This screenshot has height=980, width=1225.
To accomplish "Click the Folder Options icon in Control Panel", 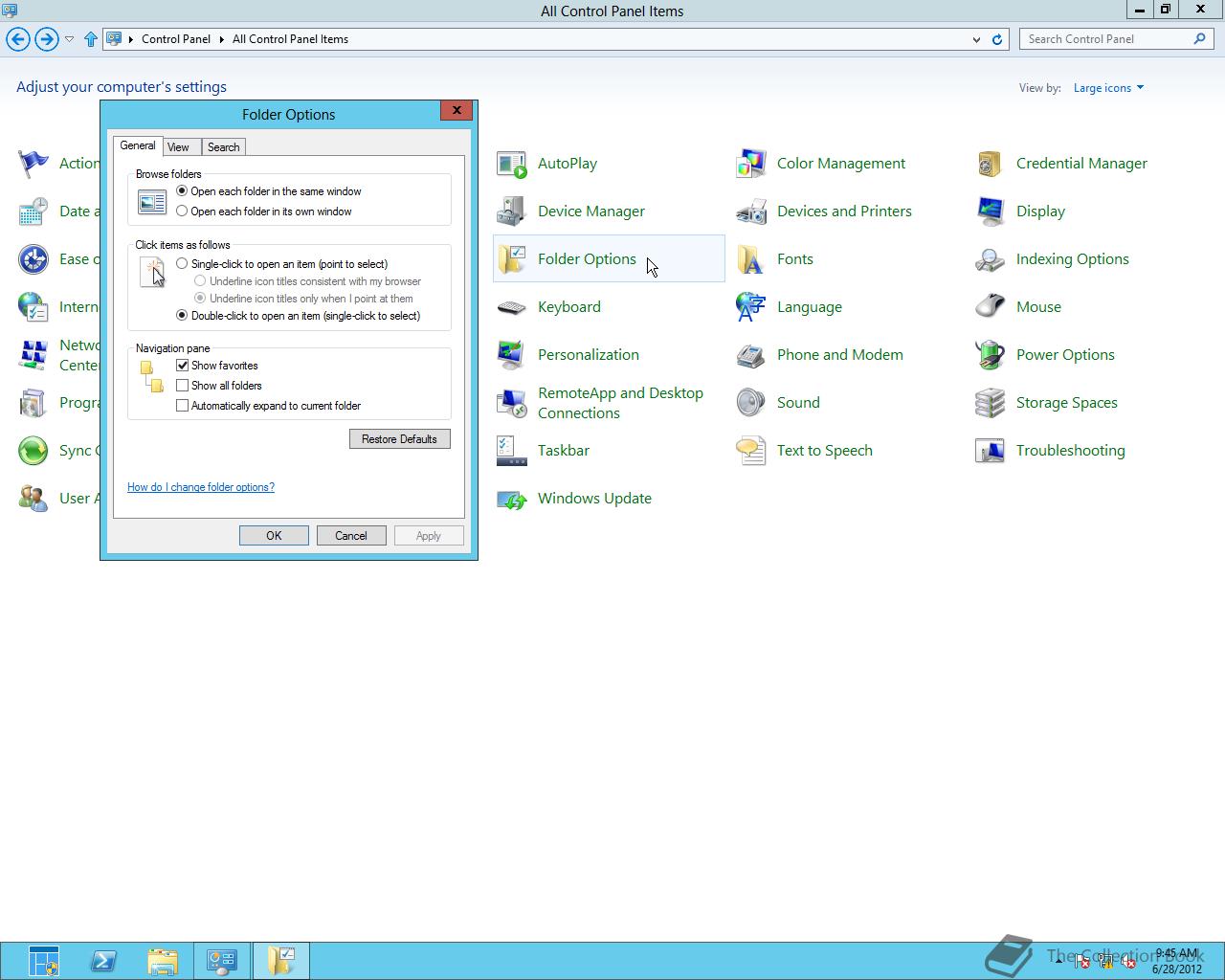I will (512, 259).
